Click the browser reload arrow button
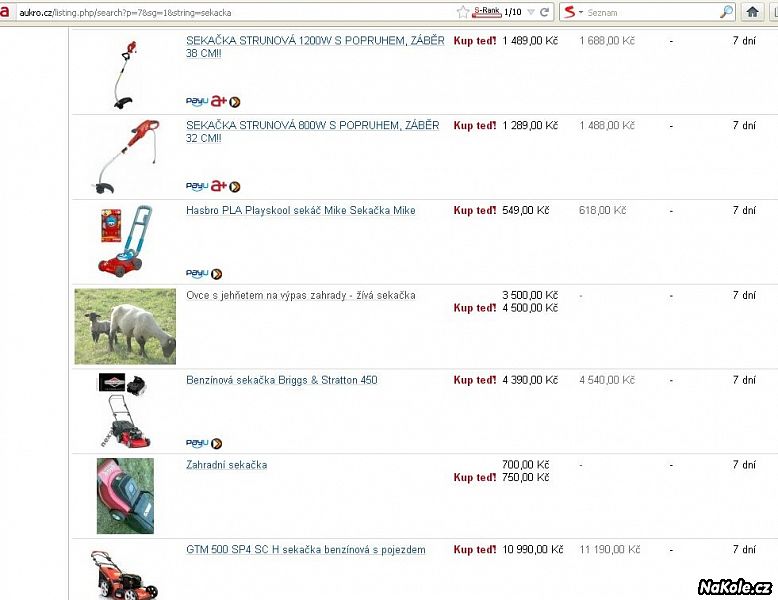The width and height of the screenshot is (778, 600). click(x=544, y=12)
